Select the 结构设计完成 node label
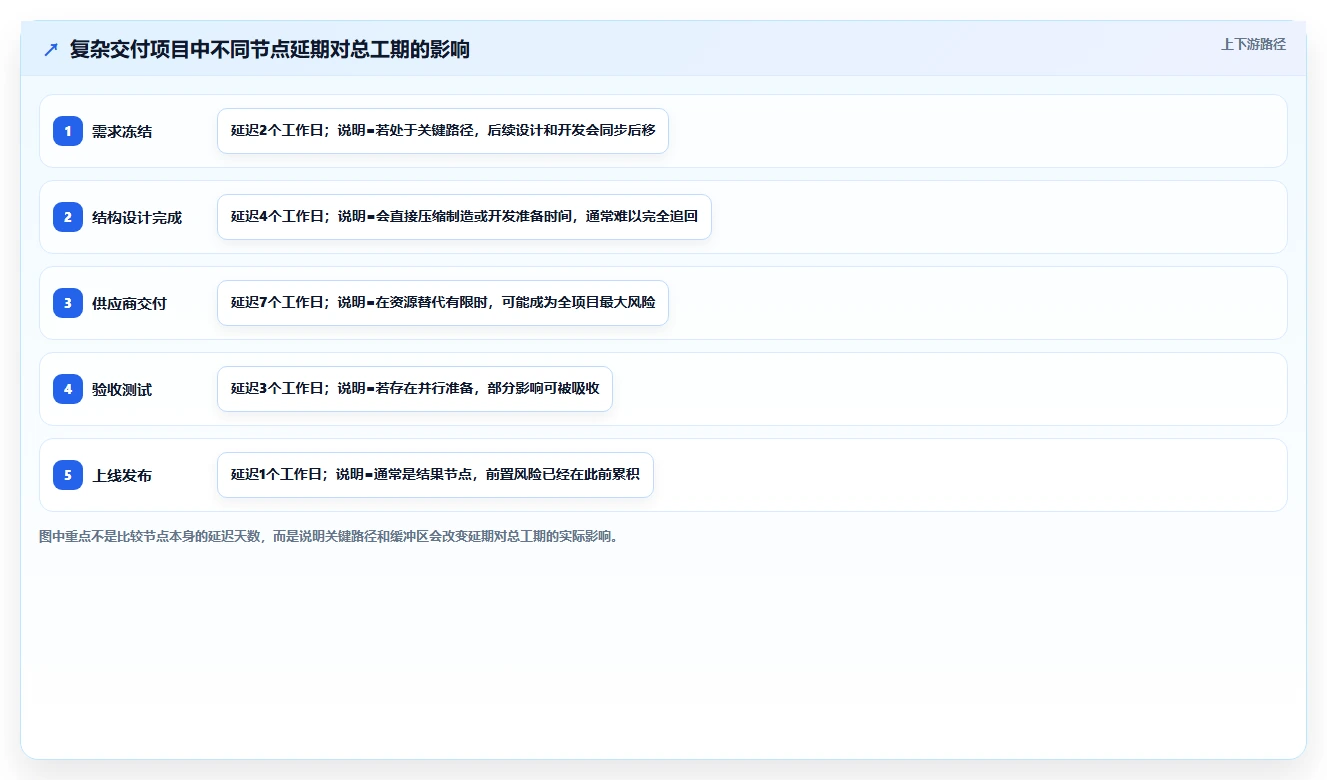 tap(137, 218)
